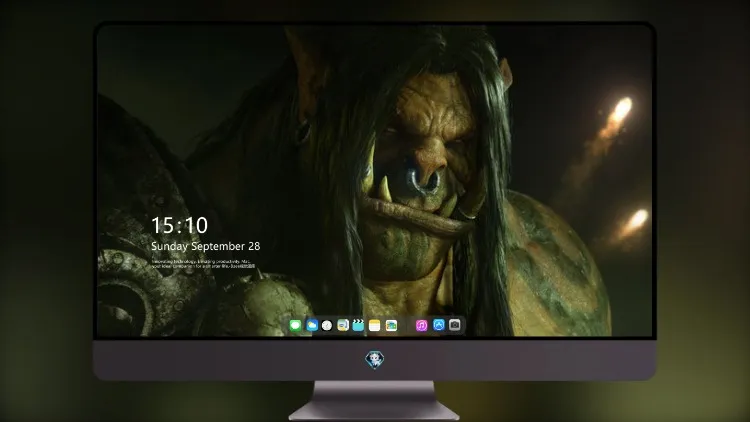Open the clapperboard video app in dock

point(358,325)
